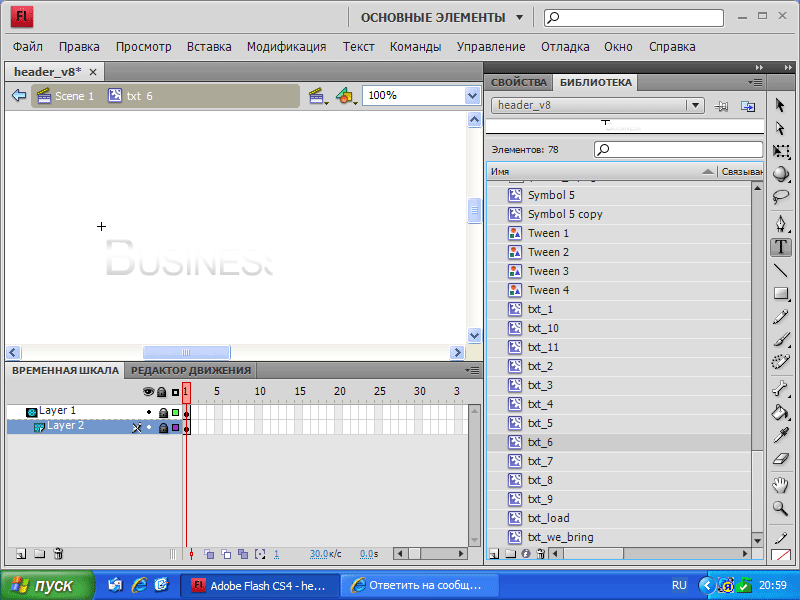Select the Line tool
This screenshot has width=800, height=600.
tap(780, 270)
